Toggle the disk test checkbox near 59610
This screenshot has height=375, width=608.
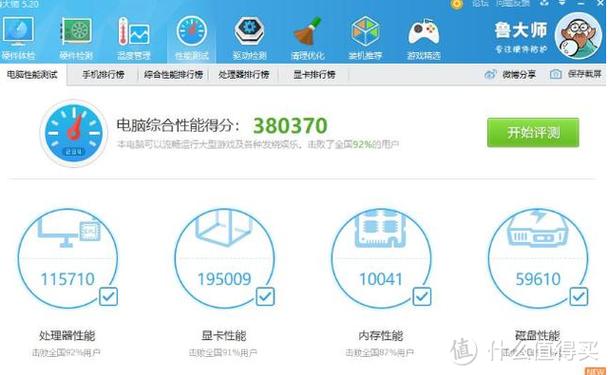coord(579,297)
